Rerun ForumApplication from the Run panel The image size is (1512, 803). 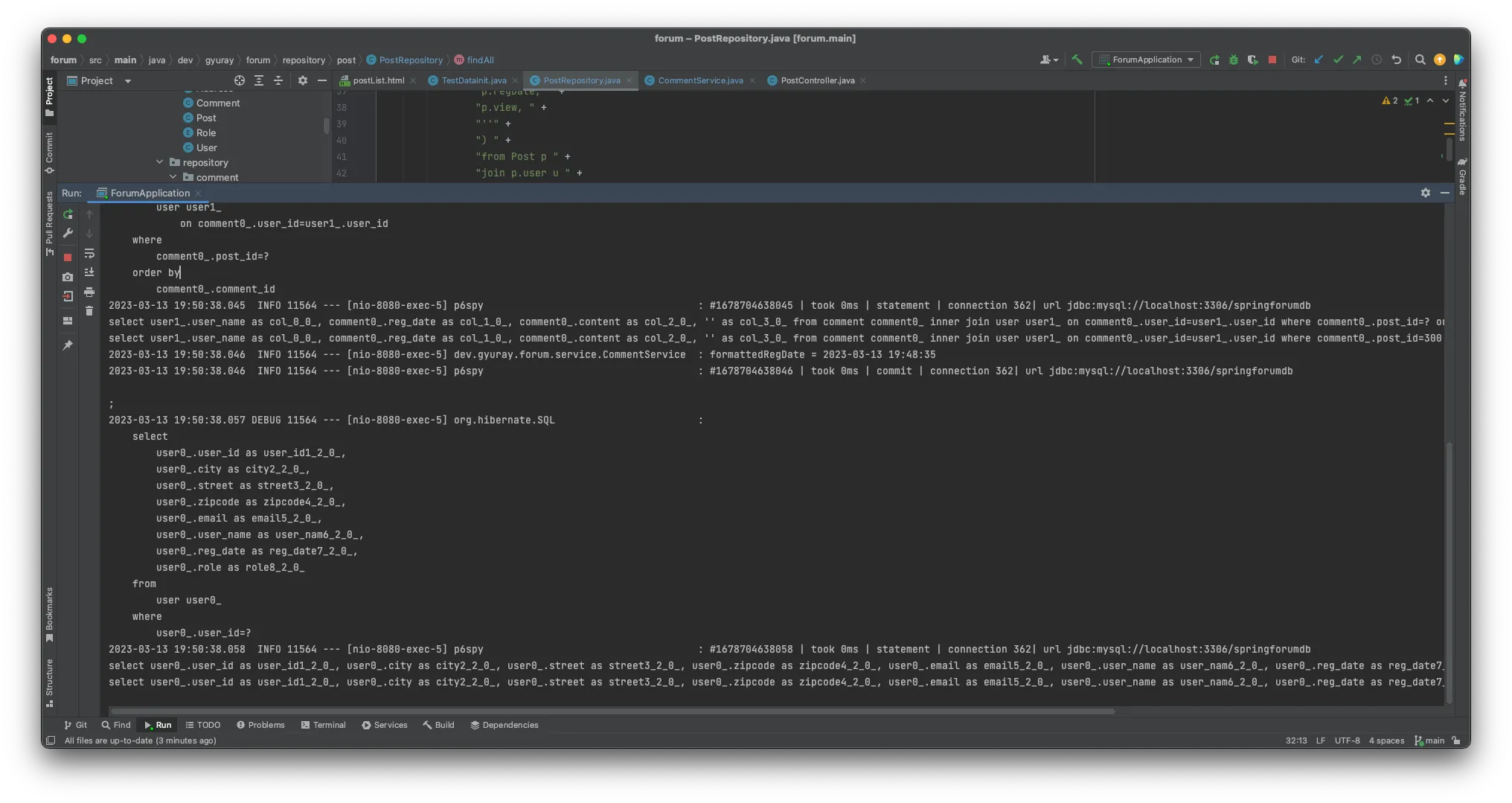pyautogui.click(x=68, y=214)
